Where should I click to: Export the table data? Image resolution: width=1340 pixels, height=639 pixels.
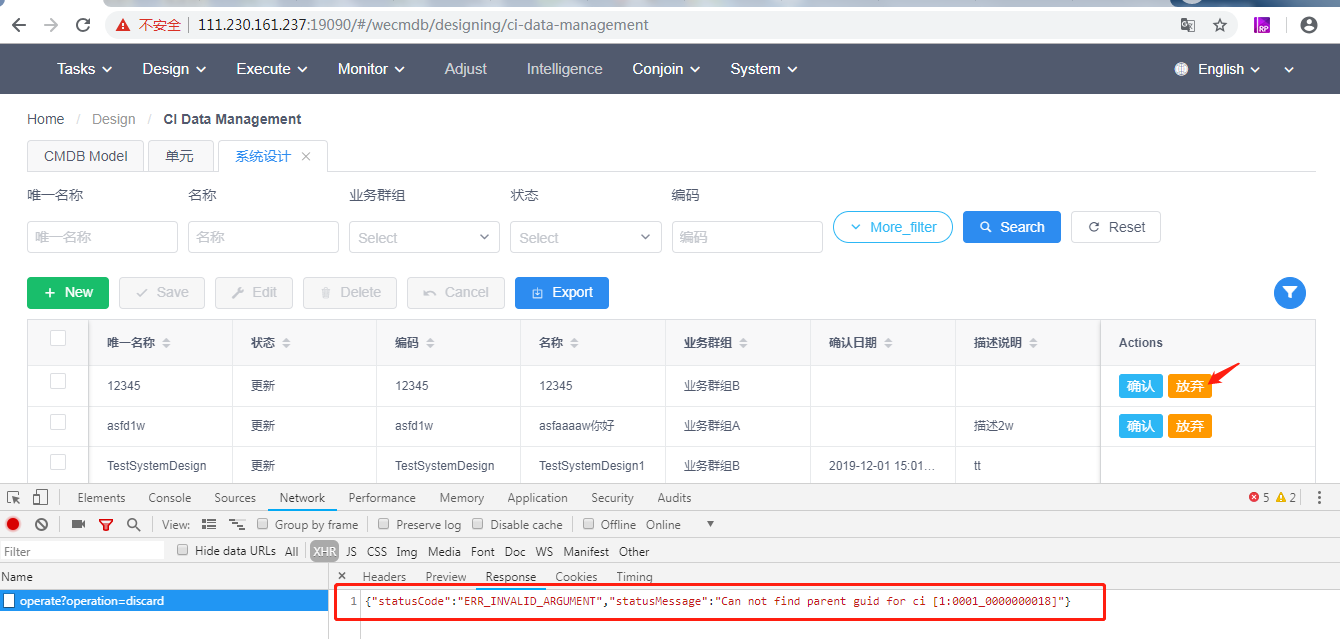(x=561, y=292)
